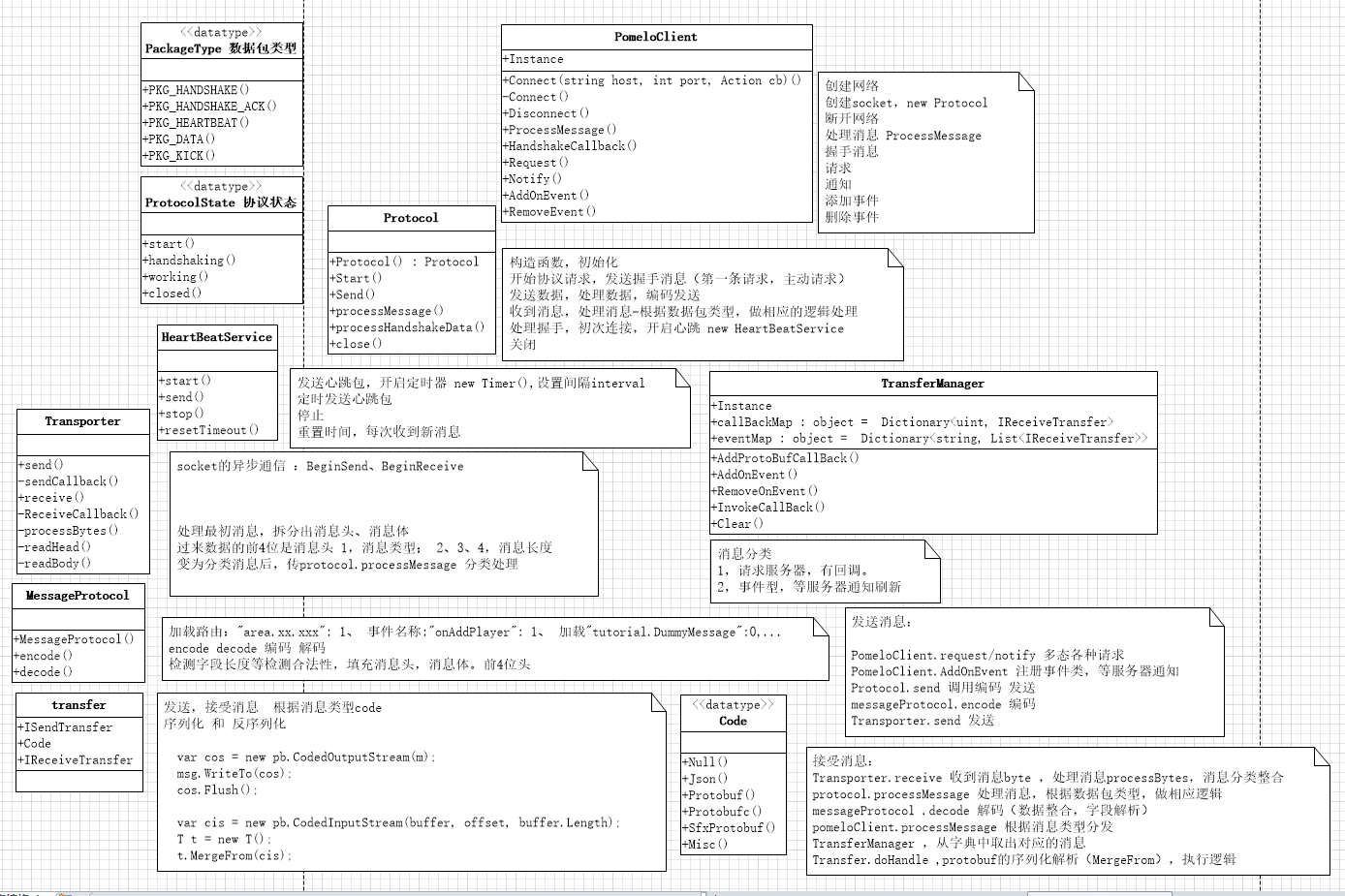Select the 消息分类 note
The image size is (1345, 896).
tap(826, 572)
